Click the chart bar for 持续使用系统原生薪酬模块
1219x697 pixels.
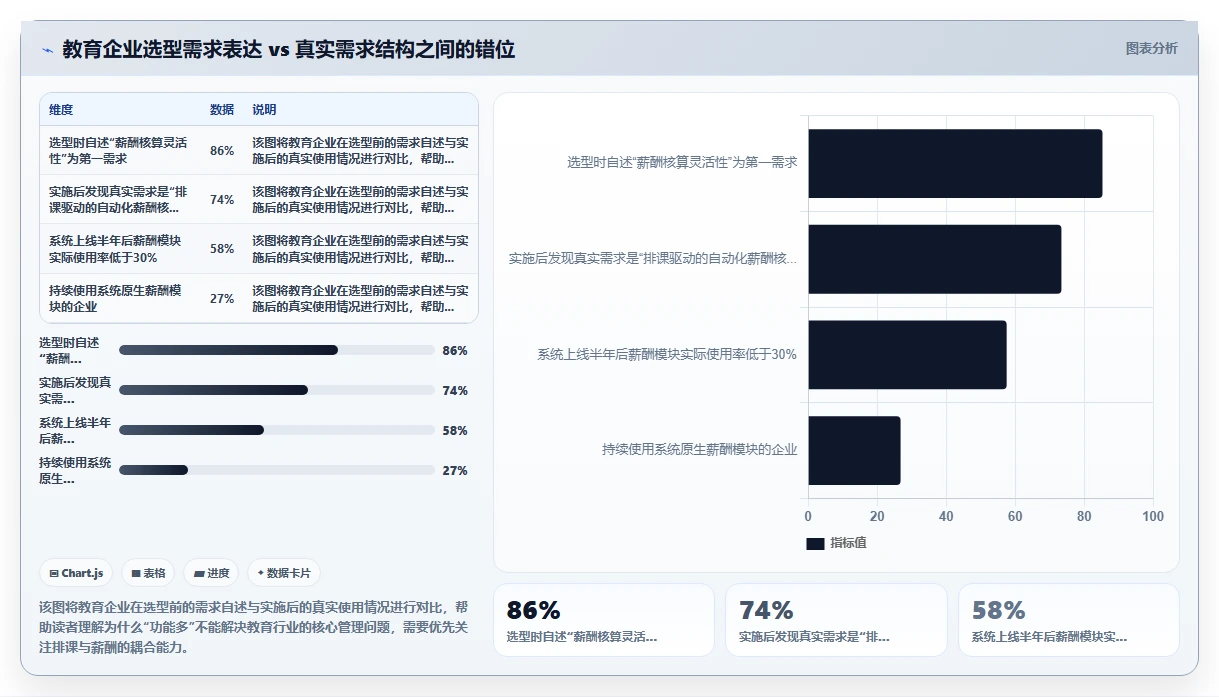click(854, 451)
